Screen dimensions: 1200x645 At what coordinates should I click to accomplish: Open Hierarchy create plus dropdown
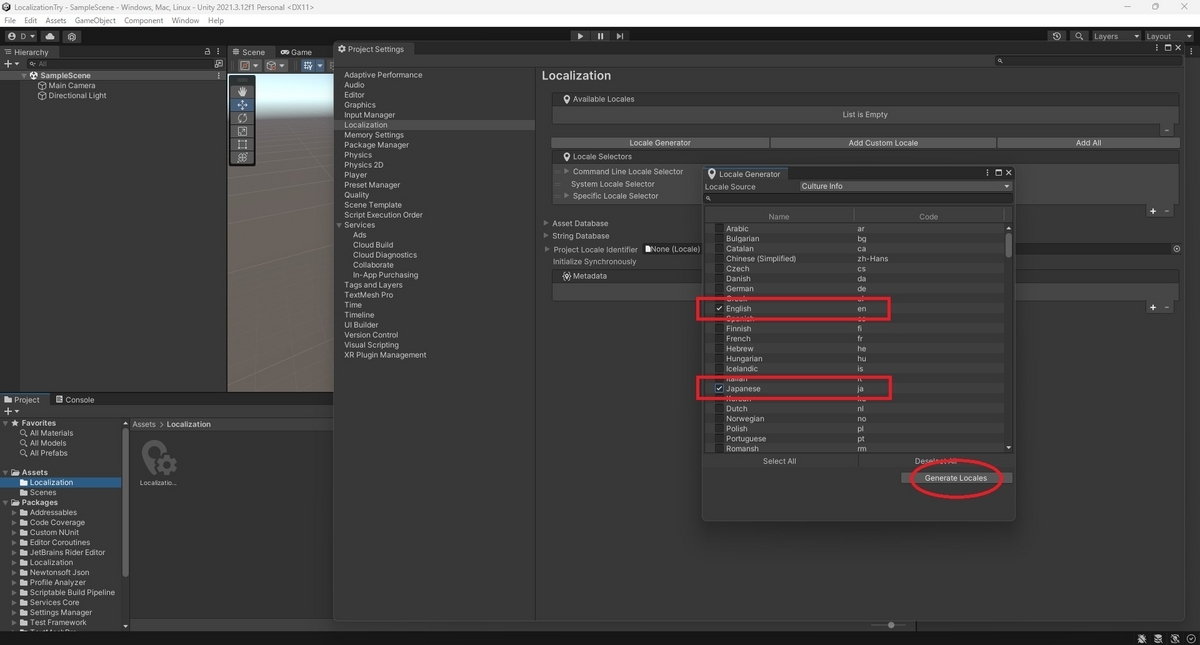tap(12, 63)
